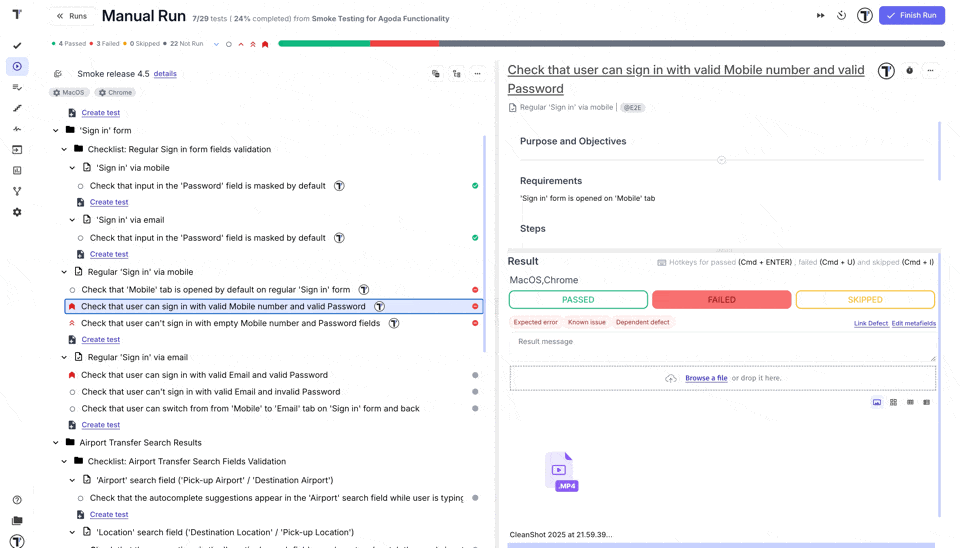Collapse the 'Sign in' form folder

click(56, 131)
